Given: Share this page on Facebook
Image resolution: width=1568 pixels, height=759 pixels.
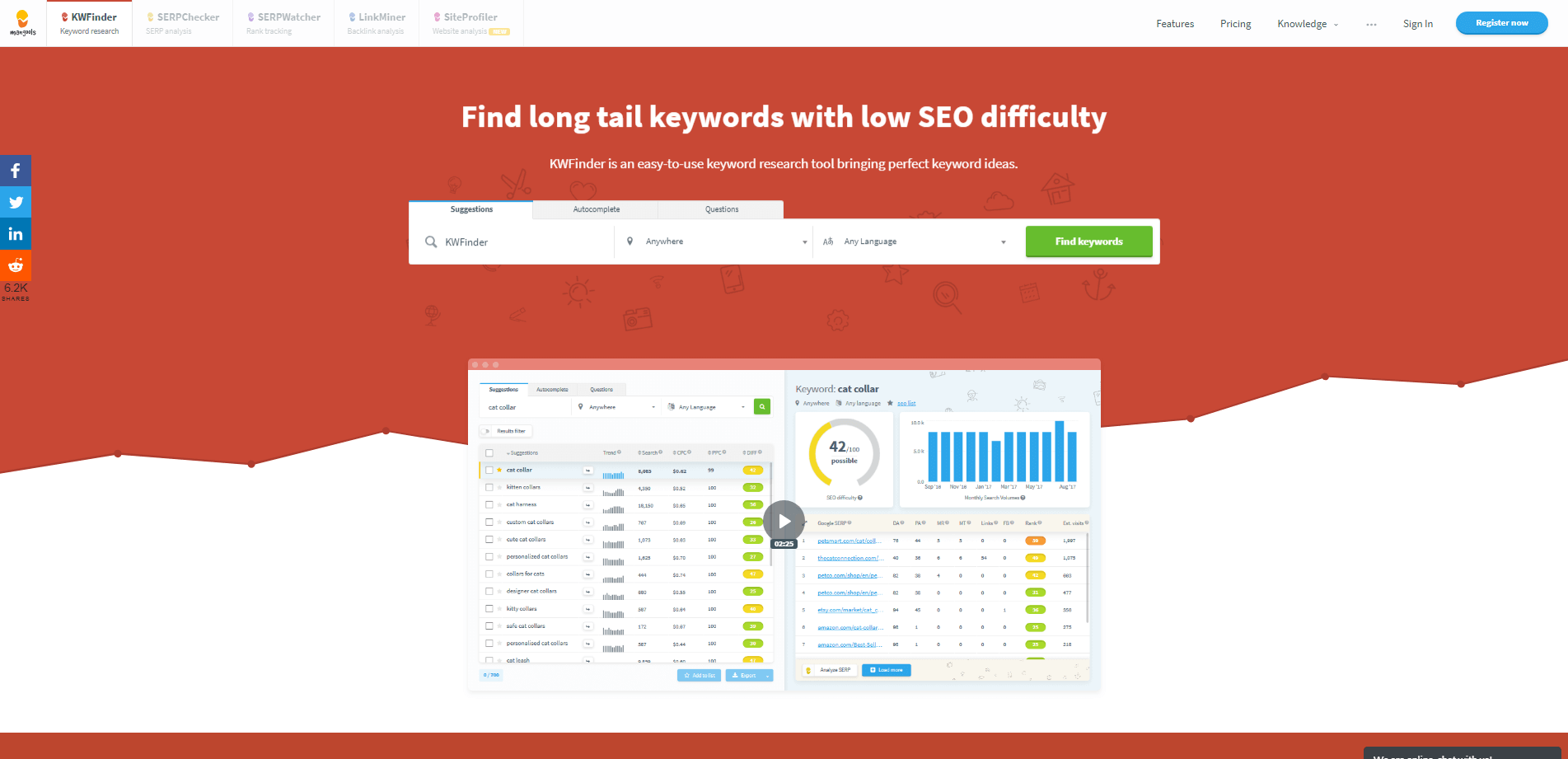Looking at the screenshot, I should pos(16,171).
